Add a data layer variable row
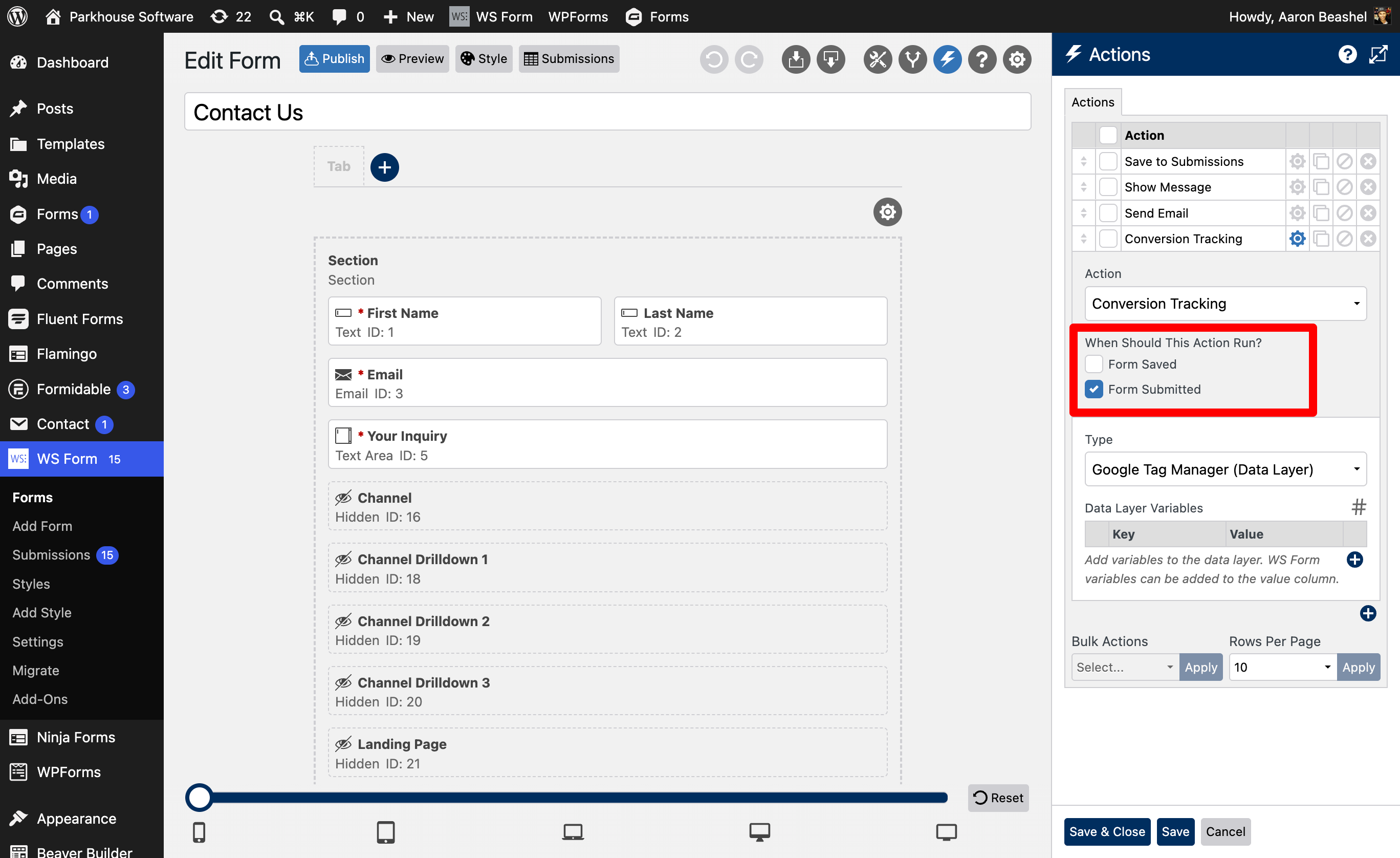 click(1354, 560)
